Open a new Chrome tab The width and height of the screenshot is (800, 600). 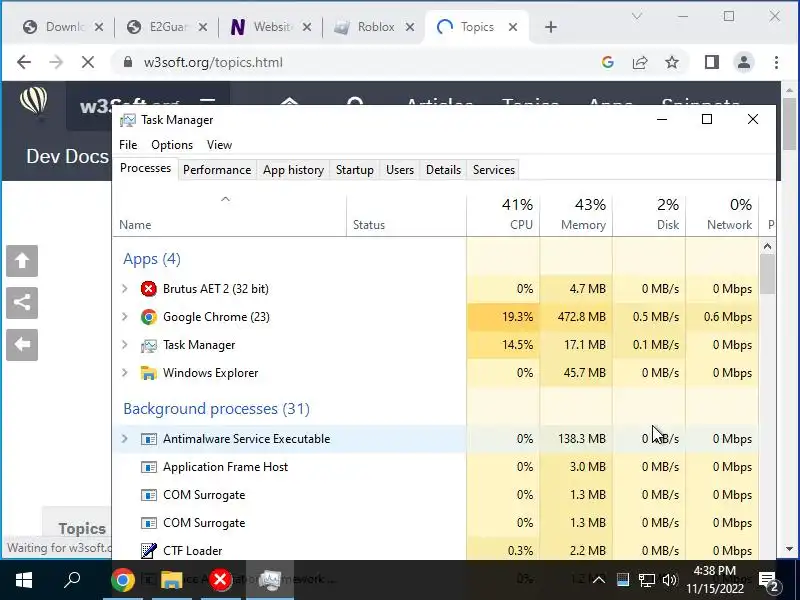coord(551,27)
